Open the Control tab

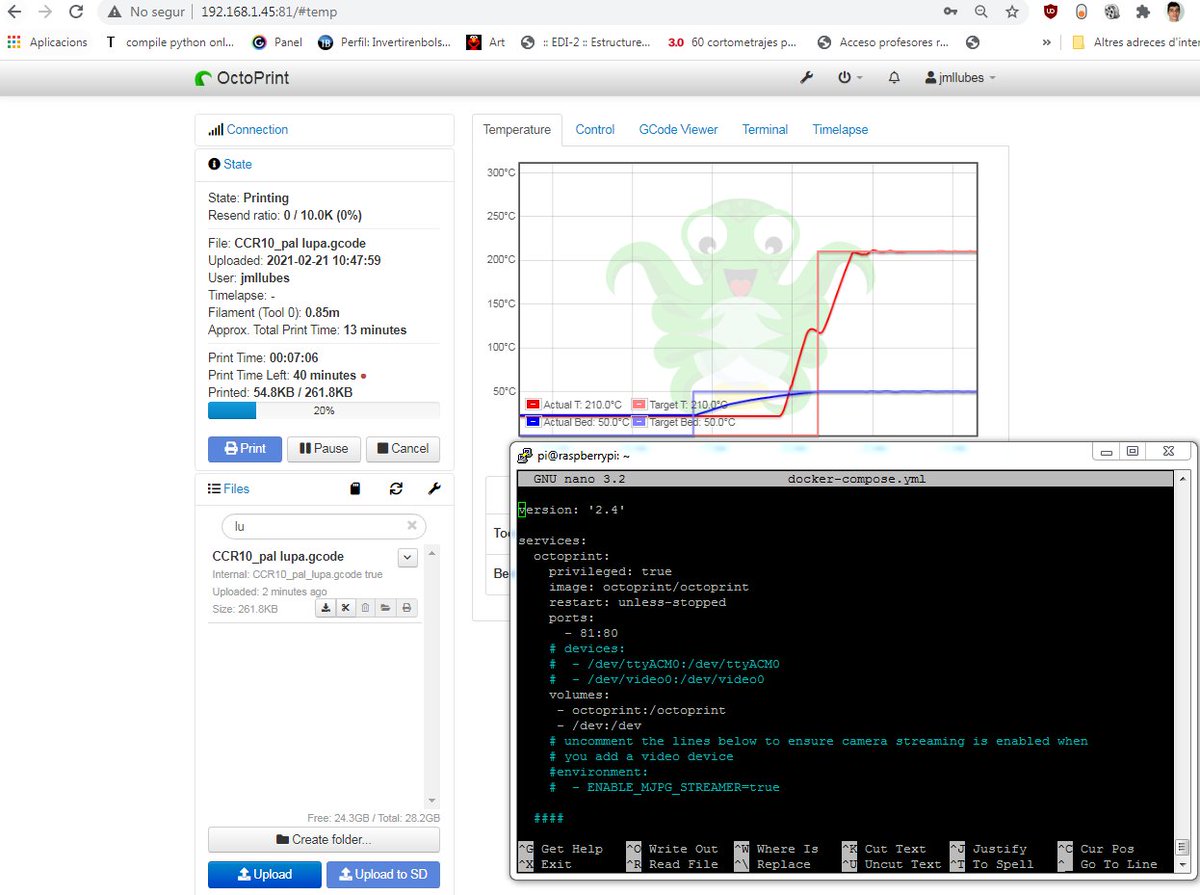tap(595, 130)
